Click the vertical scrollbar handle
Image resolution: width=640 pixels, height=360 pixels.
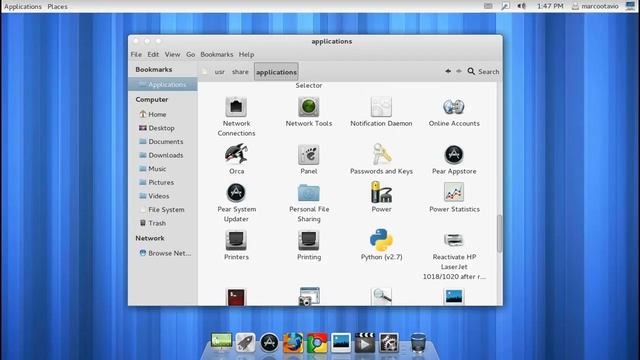pyautogui.click(x=500, y=233)
